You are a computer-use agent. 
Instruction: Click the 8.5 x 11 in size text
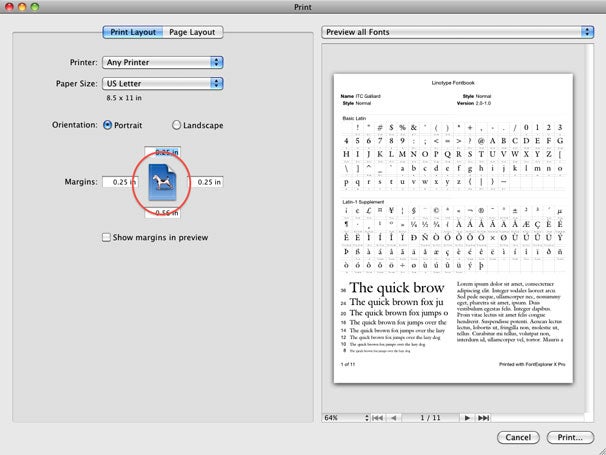point(124,98)
